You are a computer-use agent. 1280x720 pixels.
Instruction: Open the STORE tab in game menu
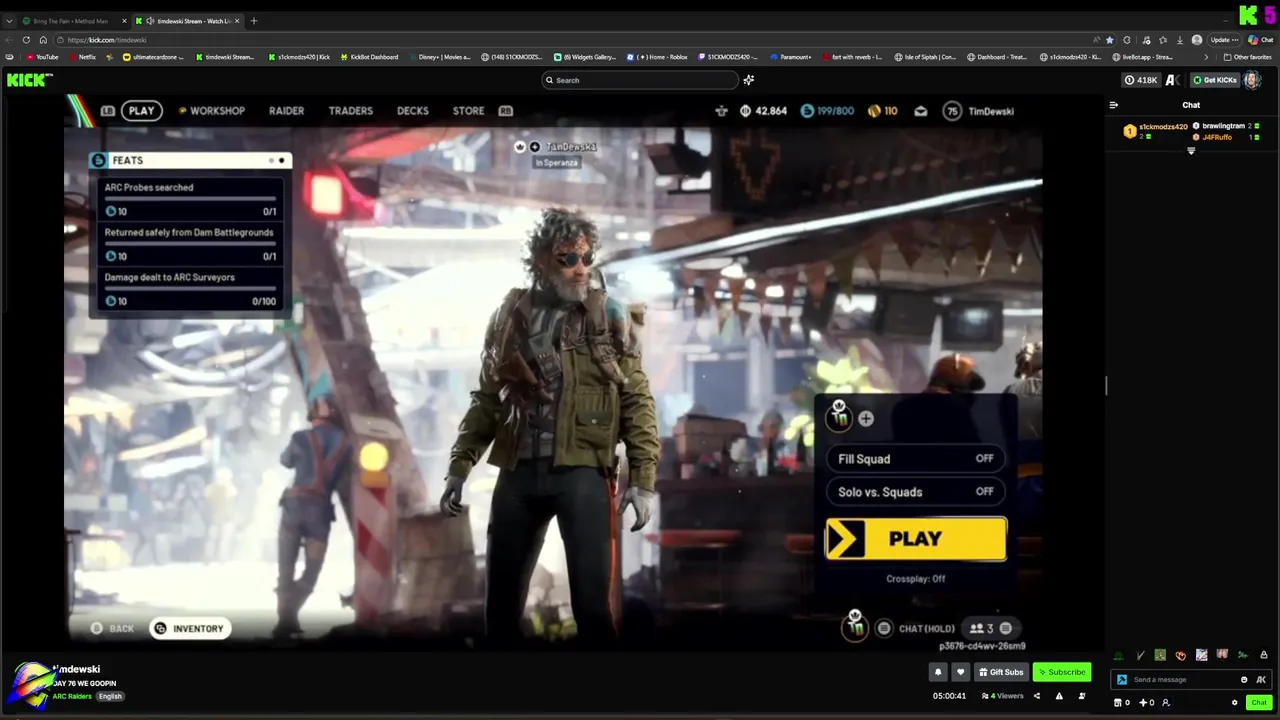point(468,111)
